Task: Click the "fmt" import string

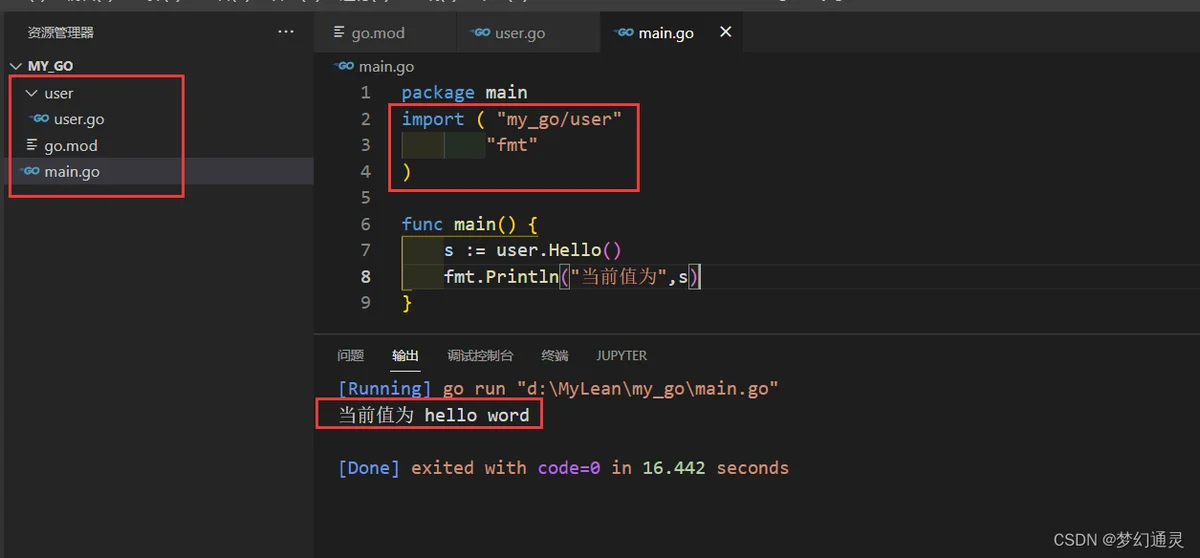Action: coord(512,145)
